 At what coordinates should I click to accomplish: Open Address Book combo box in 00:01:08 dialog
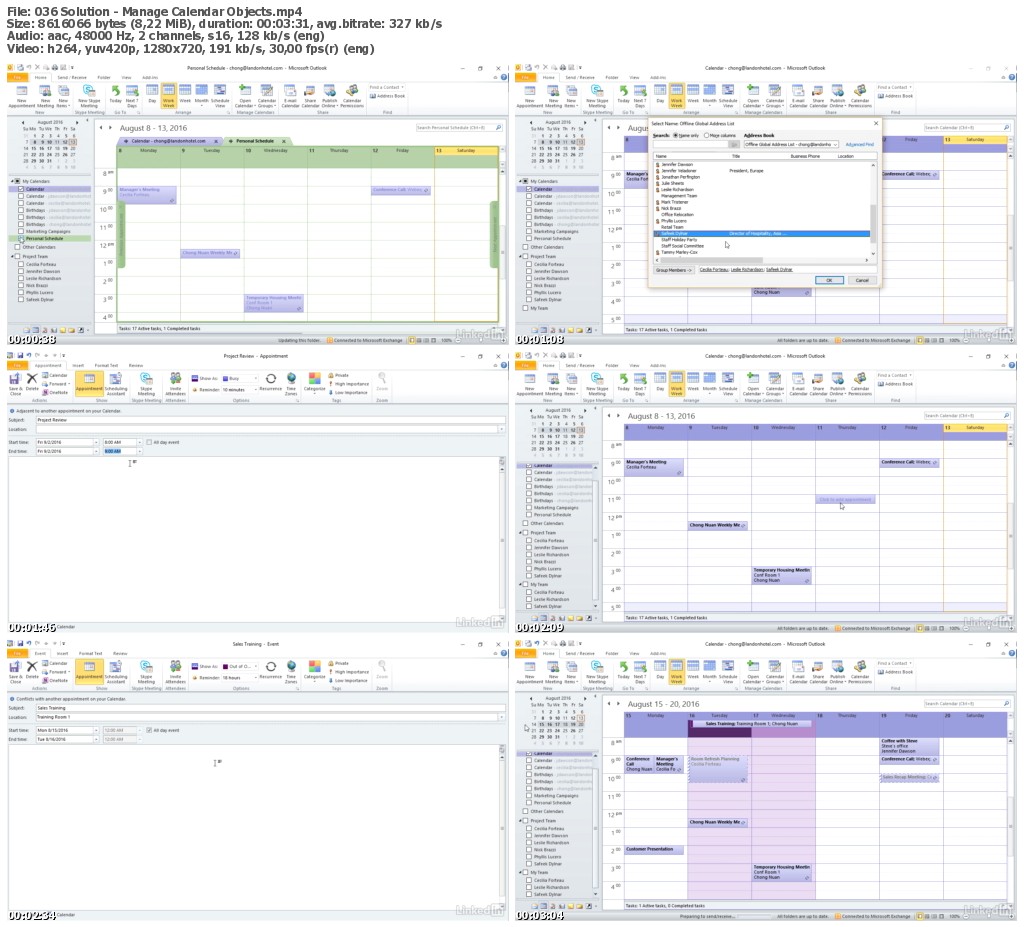pos(791,144)
